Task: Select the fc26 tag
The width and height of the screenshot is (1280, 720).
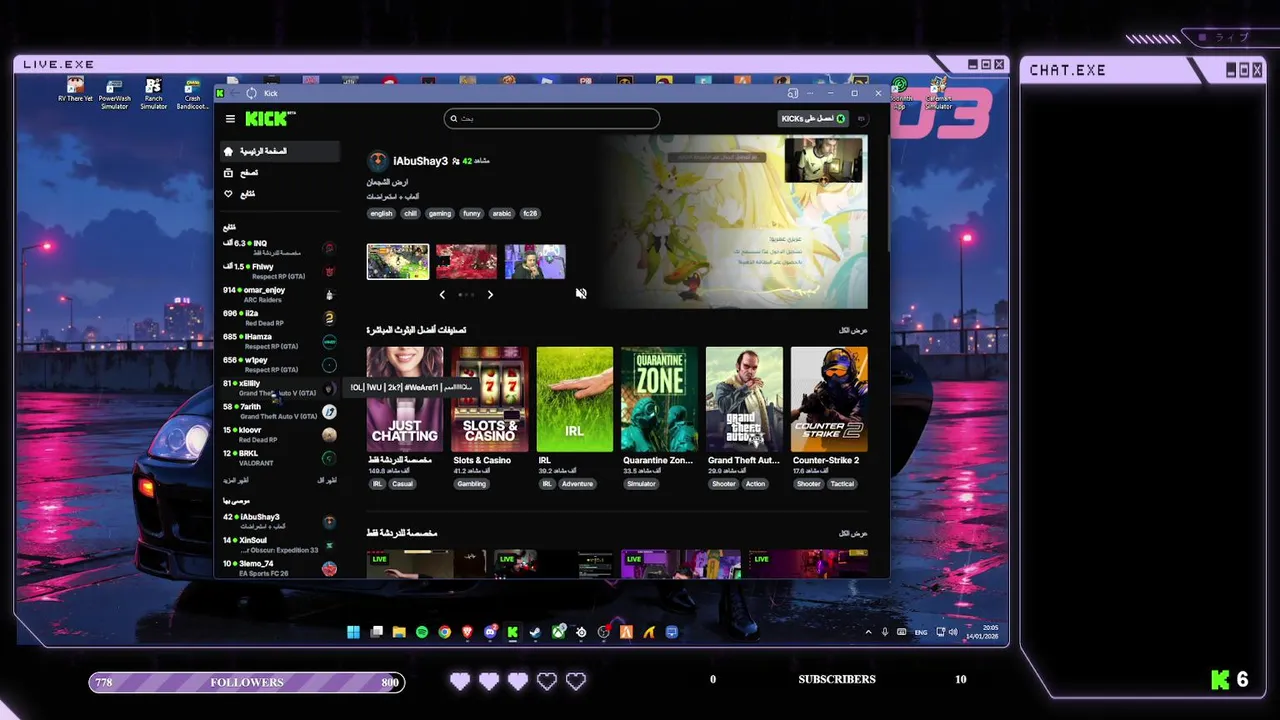Action: tap(530, 213)
